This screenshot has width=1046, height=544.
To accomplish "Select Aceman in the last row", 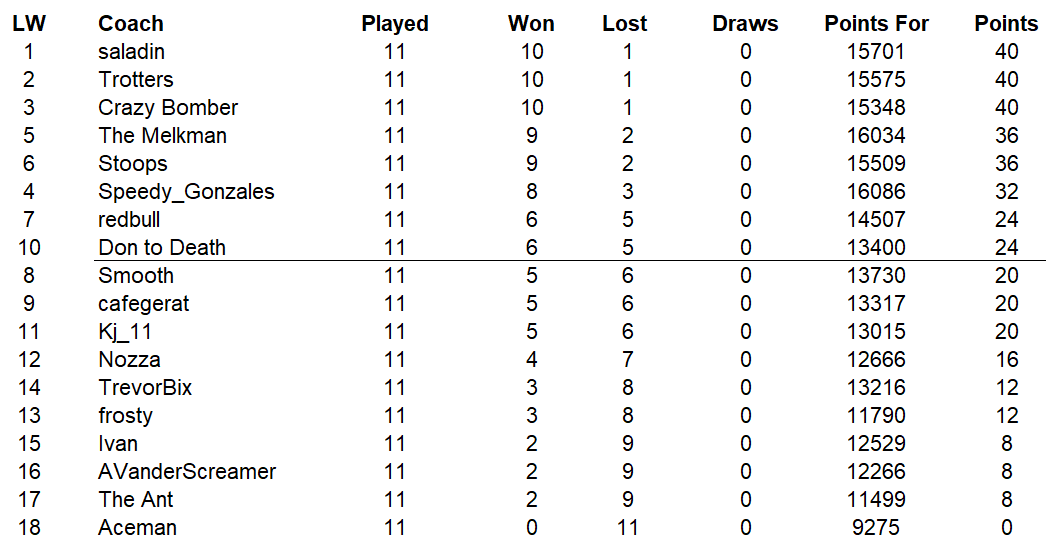I will point(137,527).
